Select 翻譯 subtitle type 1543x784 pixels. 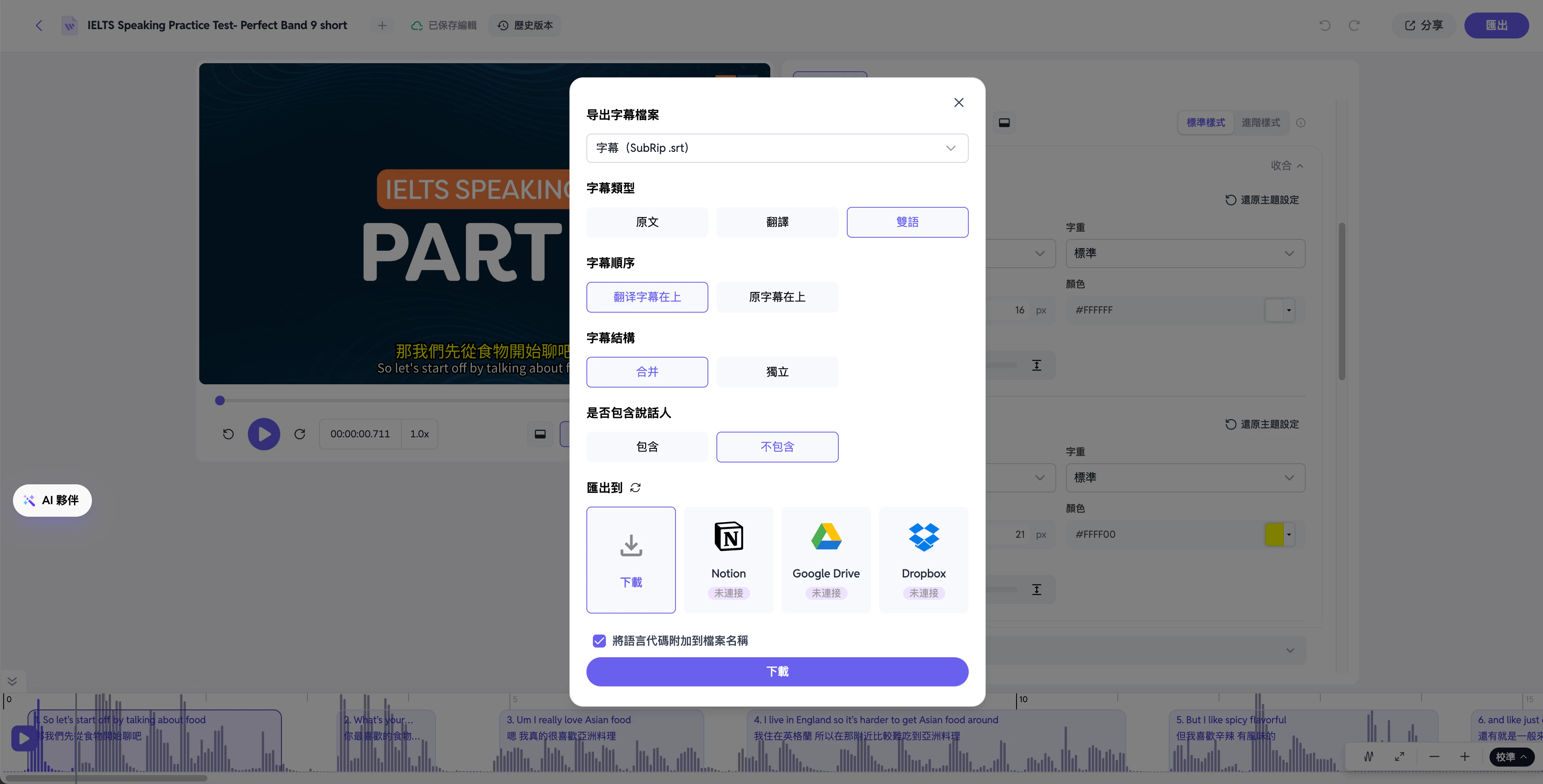coord(777,222)
